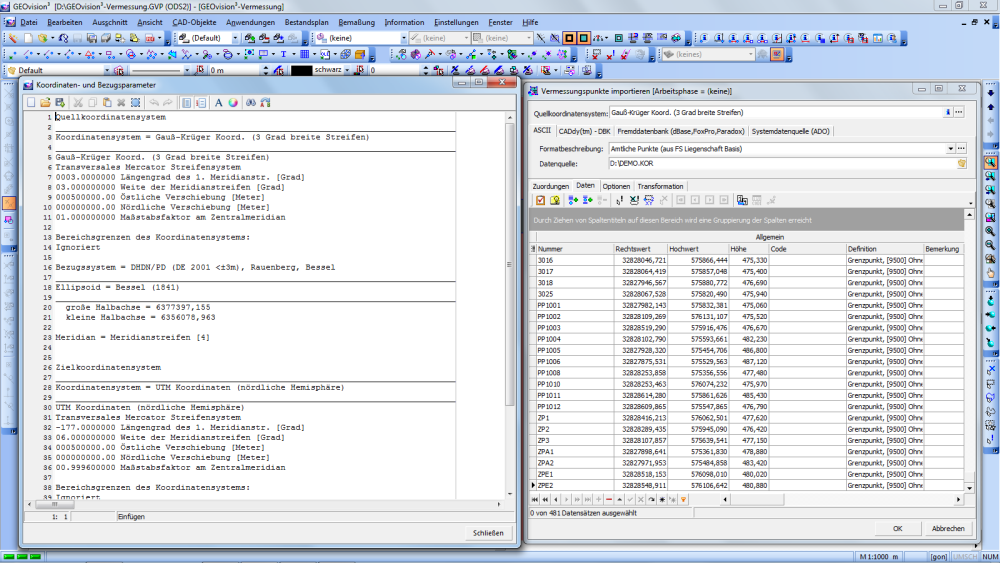
Task: Click the highlighted zoom window icon in right sidebar
Action: coord(990,162)
